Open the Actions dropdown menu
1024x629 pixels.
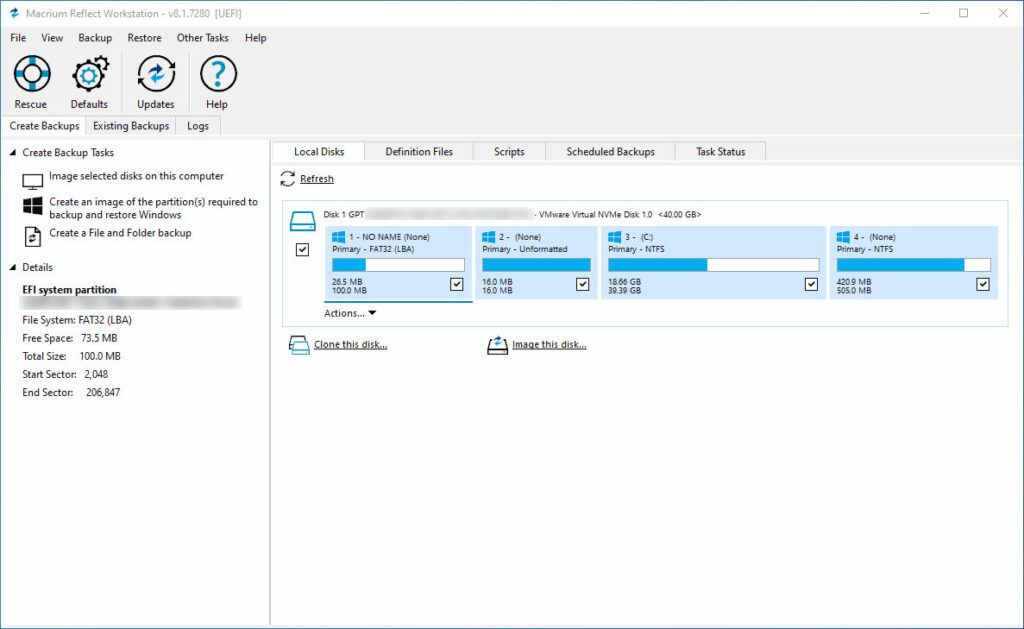[x=351, y=314]
